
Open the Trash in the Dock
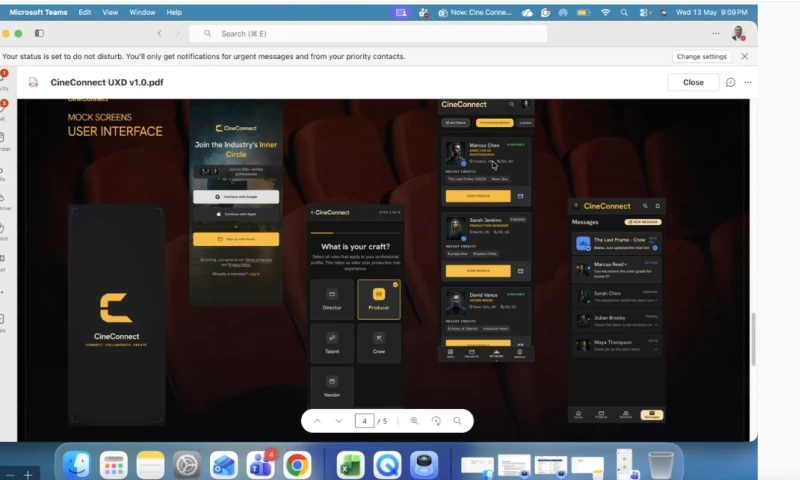(661, 465)
